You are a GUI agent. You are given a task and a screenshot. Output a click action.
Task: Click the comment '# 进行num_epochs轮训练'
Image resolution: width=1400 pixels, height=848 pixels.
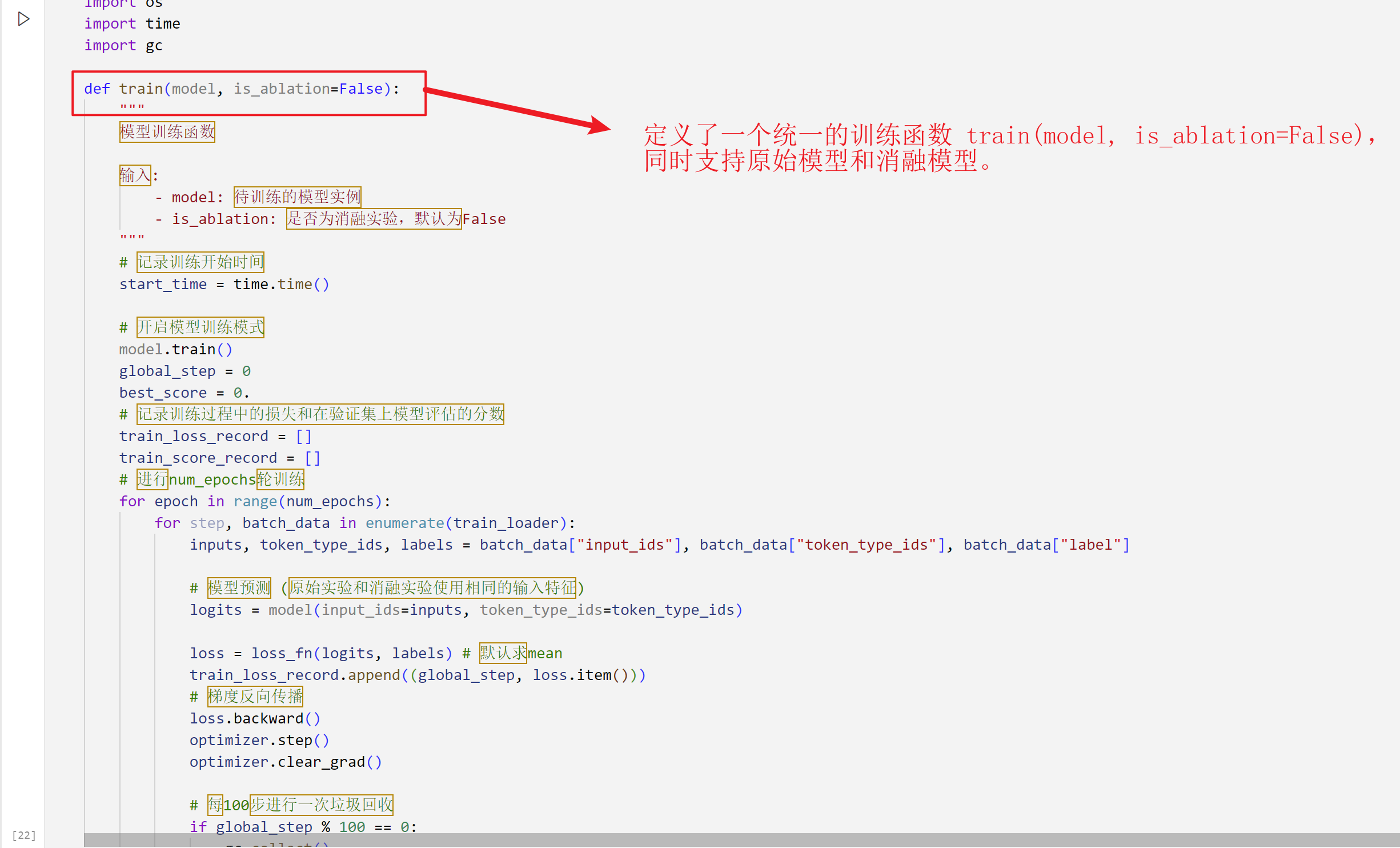[x=212, y=479]
